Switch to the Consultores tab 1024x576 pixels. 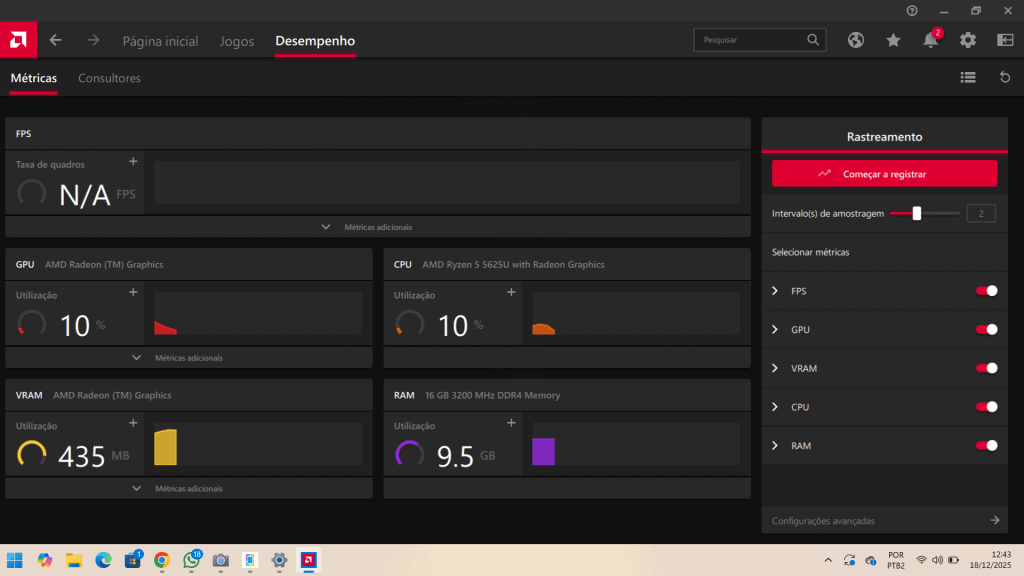(x=109, y=78)
